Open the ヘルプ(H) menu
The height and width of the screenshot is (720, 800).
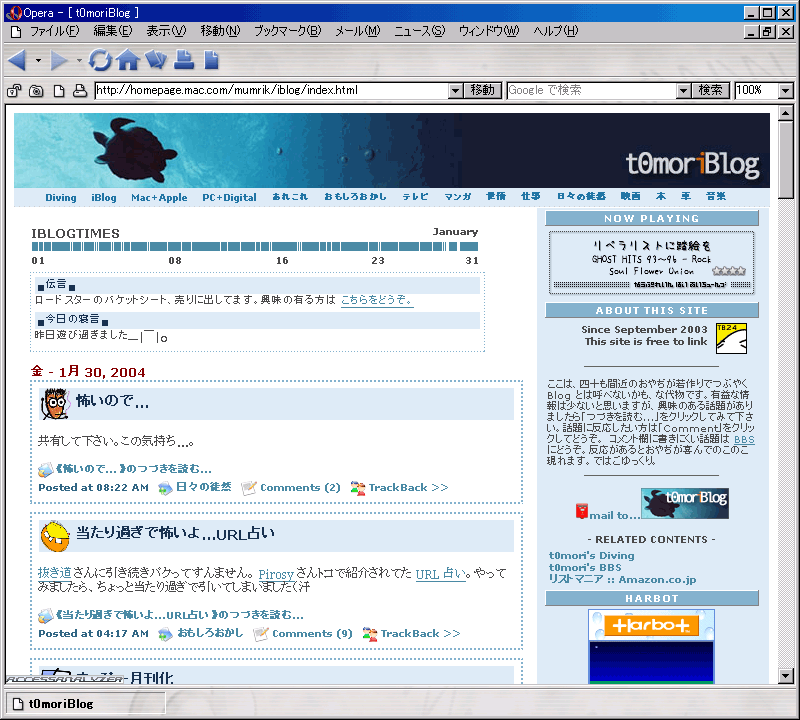point(556,32)
